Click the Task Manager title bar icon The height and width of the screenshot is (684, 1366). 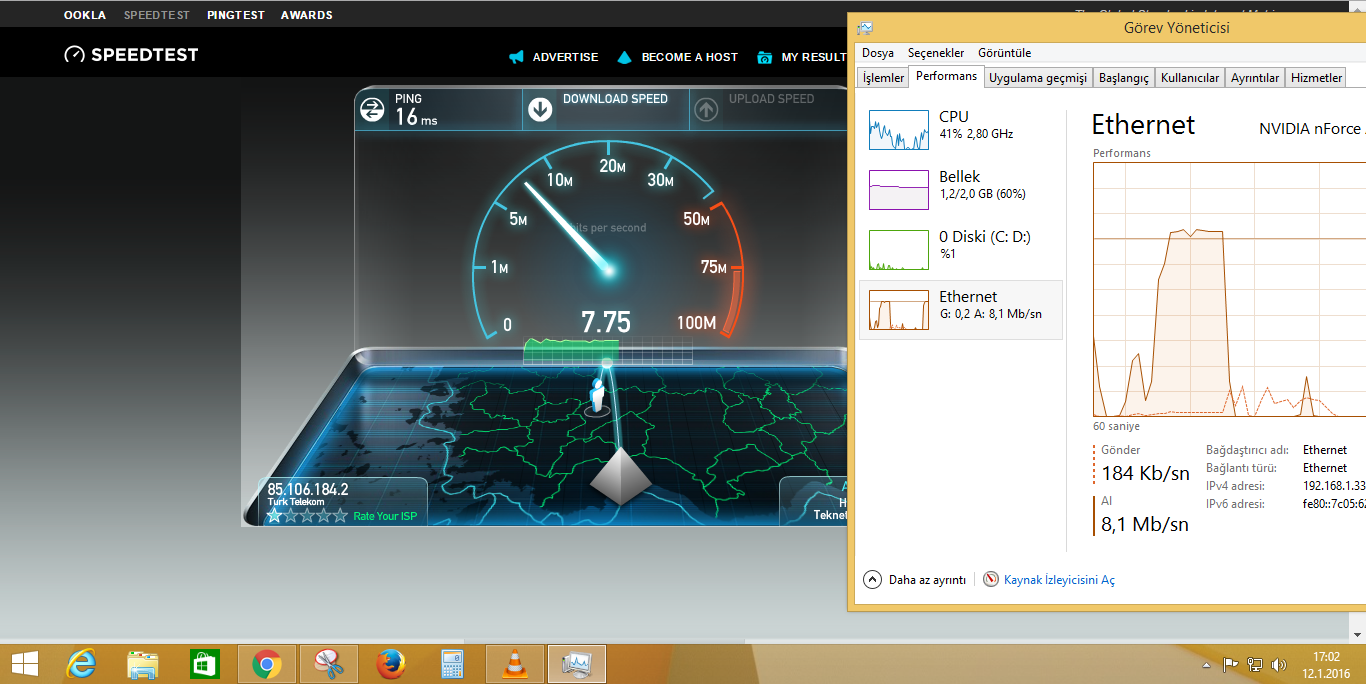click(x=866, y=28)
